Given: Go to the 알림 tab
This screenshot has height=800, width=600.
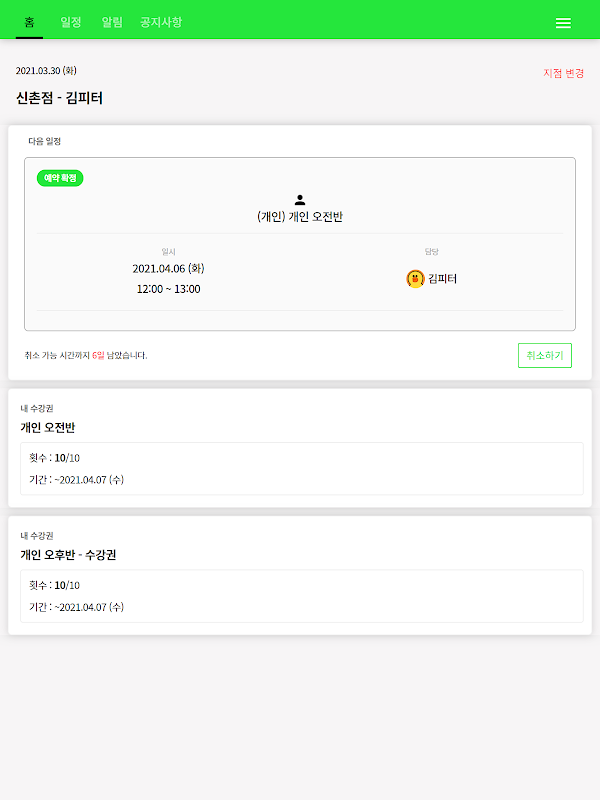Looking at the screenshot, I should pyautogui.click(x=112, y=21).
